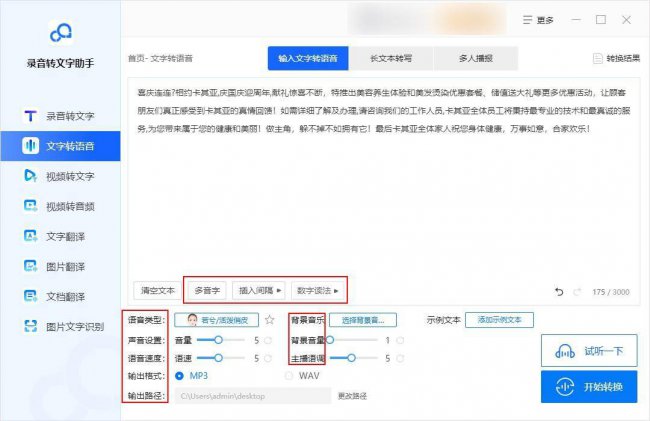The height and width of the screenshot is (421, 650).
Task: Maximize the window
Action: [601, 19]
